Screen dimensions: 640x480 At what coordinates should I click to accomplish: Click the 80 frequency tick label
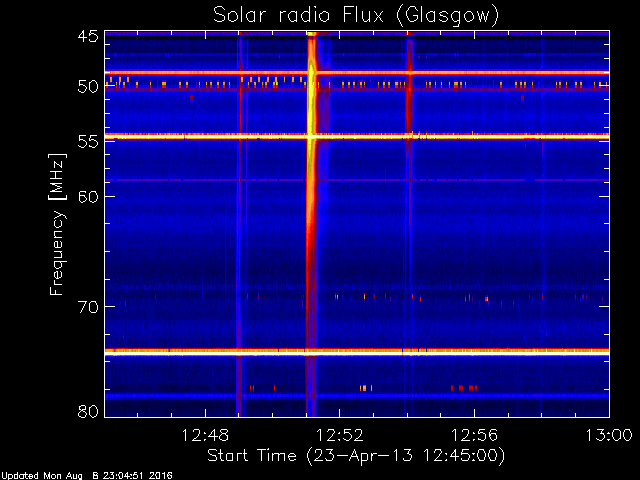point(88,411)
